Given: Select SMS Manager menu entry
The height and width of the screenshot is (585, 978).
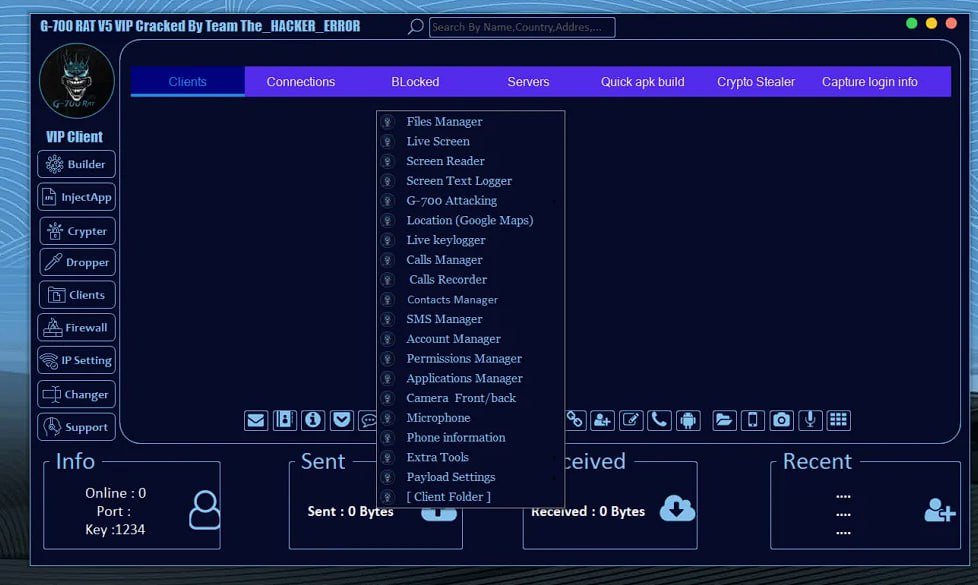Looking at the screenshot, I should (471, 319).
